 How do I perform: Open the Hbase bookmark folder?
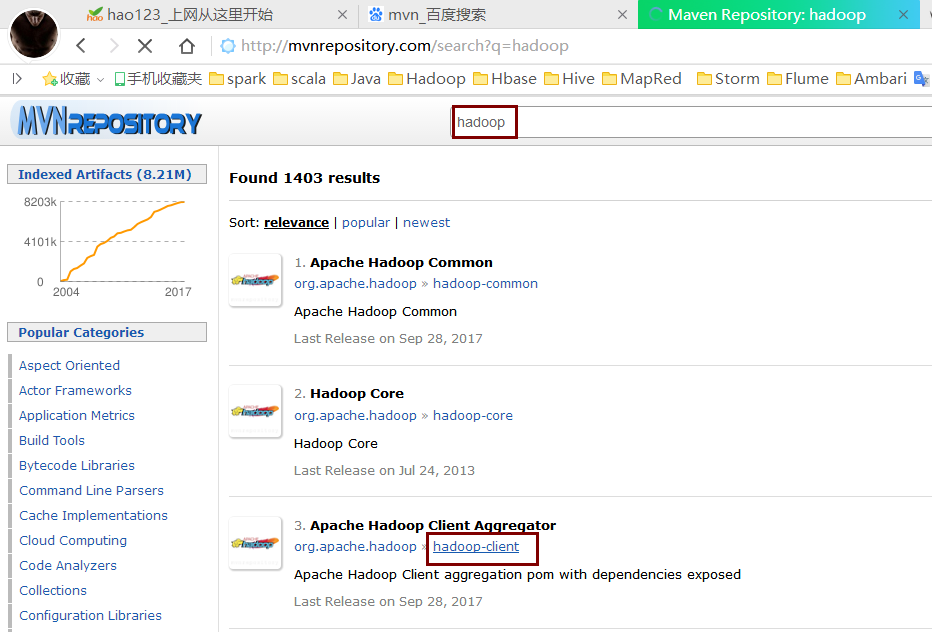coord(505,78)
